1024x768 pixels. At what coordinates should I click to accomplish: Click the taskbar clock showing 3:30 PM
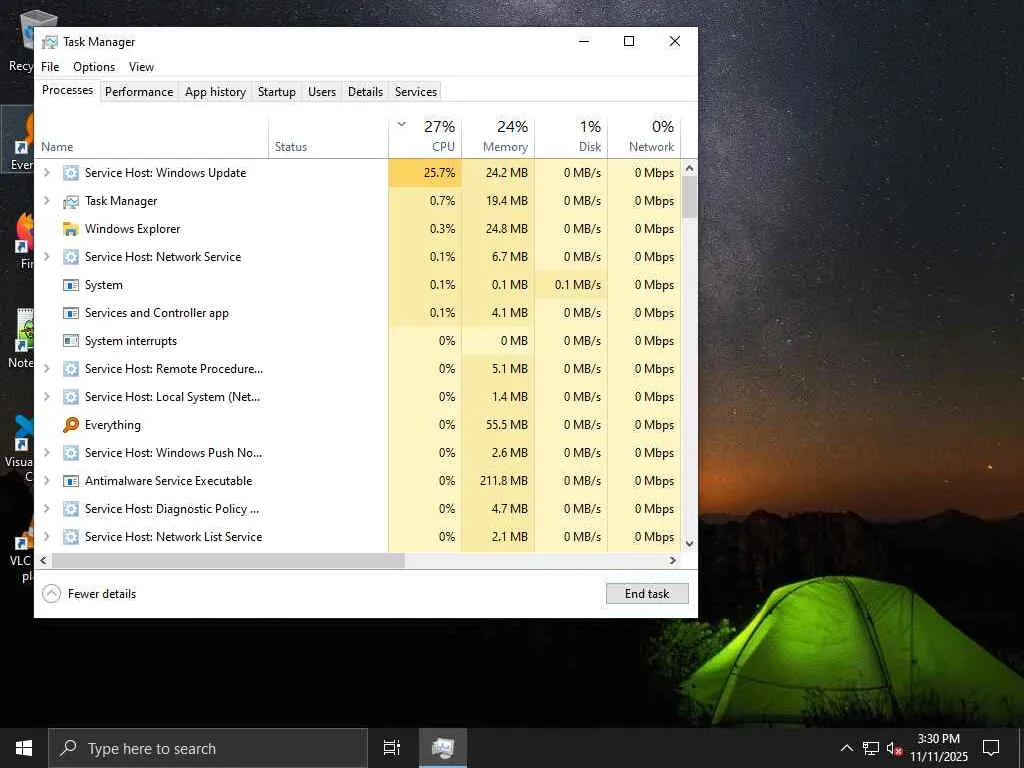tap(938, 748)
